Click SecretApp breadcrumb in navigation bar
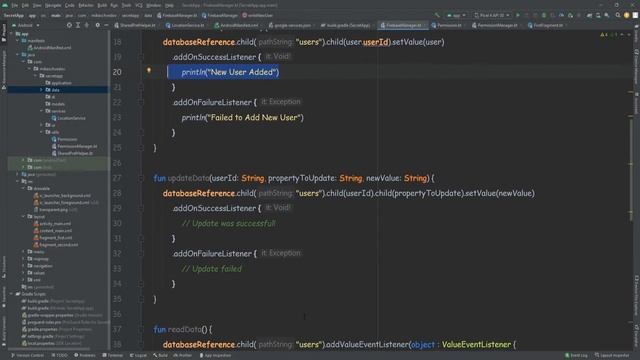Viewport: 640px width, 360px height. tap(14, 16)
